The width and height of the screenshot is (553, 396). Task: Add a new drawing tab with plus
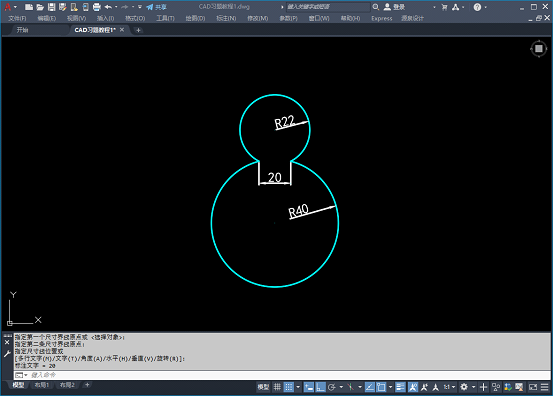pos(138,30)
